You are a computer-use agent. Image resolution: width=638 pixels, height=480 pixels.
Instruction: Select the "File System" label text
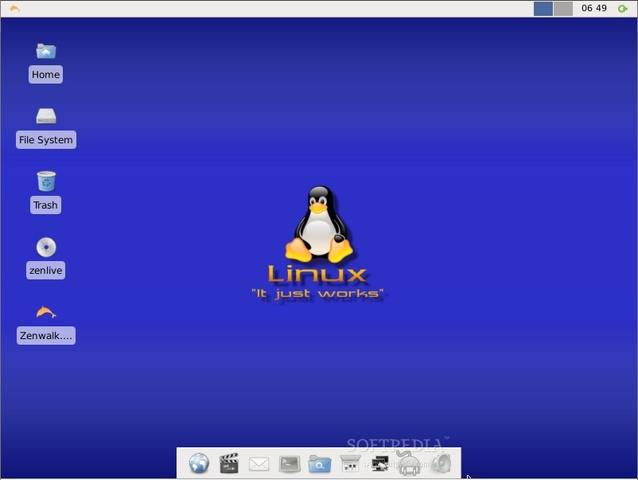[x=46, y=140]
